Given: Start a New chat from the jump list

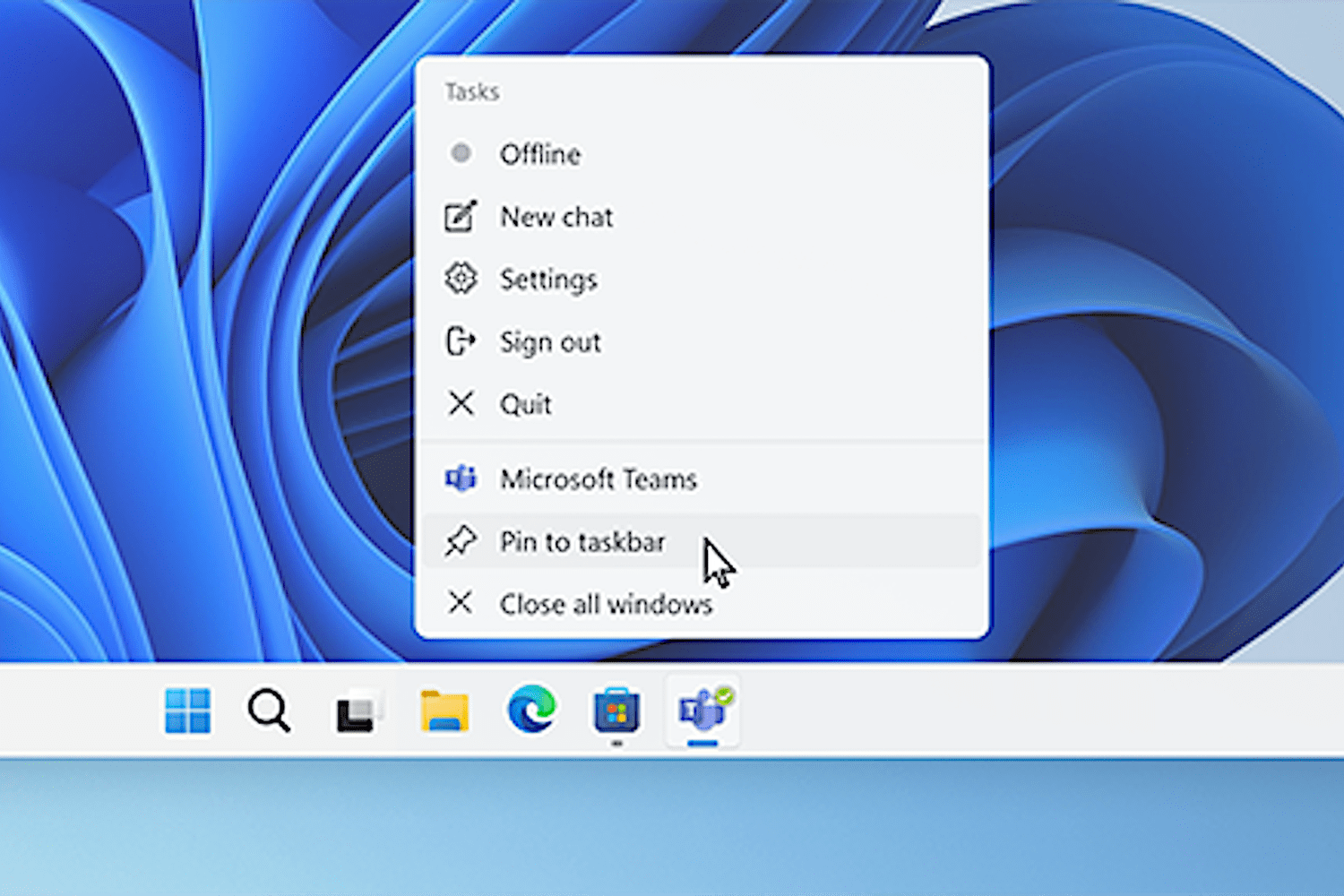Looking at the screenshot, I should coord(556,217).
